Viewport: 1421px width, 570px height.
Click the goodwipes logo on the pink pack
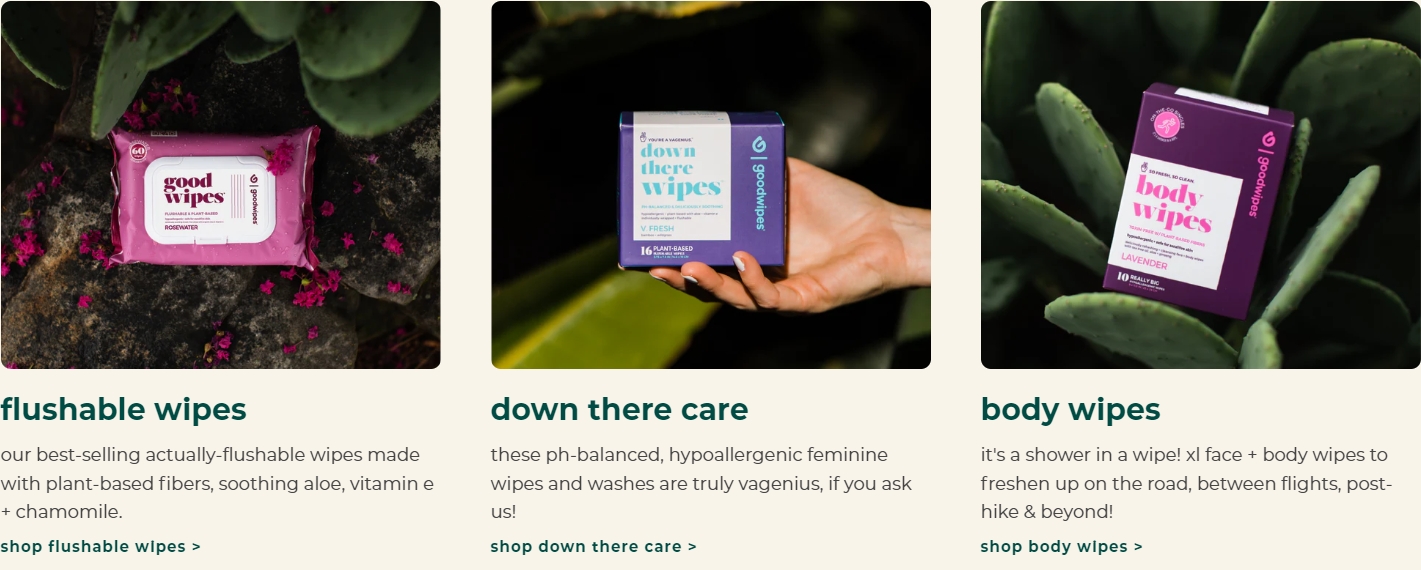coord(254,198)
